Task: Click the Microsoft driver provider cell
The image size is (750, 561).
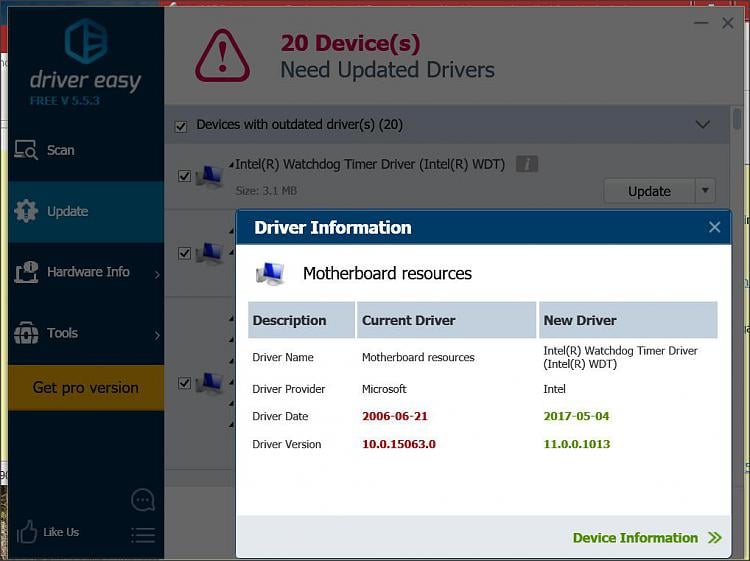Action: (384, 389)
